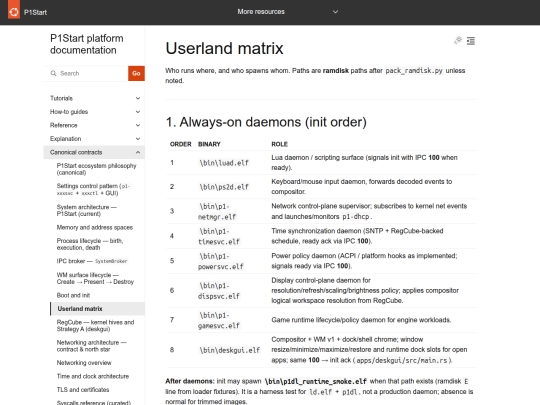Click the \bin\luad.elf binary cell

(224, 163)
